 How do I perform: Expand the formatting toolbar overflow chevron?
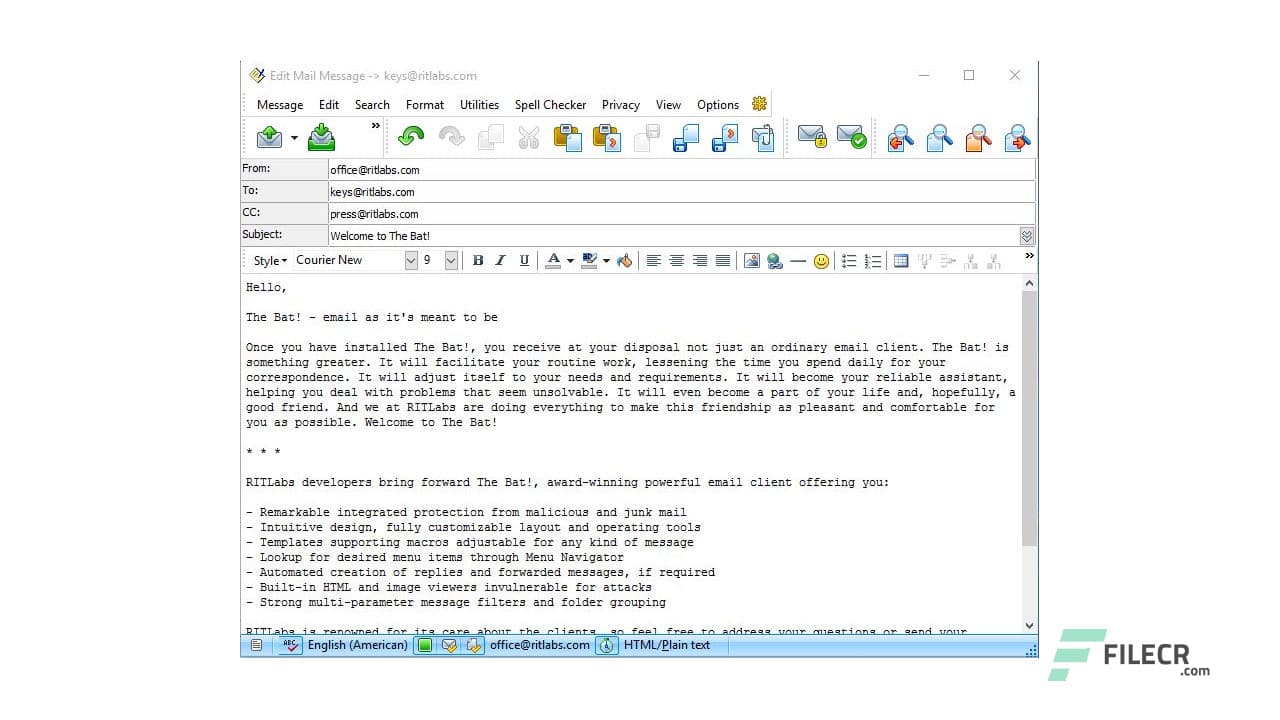point(1029,256)
